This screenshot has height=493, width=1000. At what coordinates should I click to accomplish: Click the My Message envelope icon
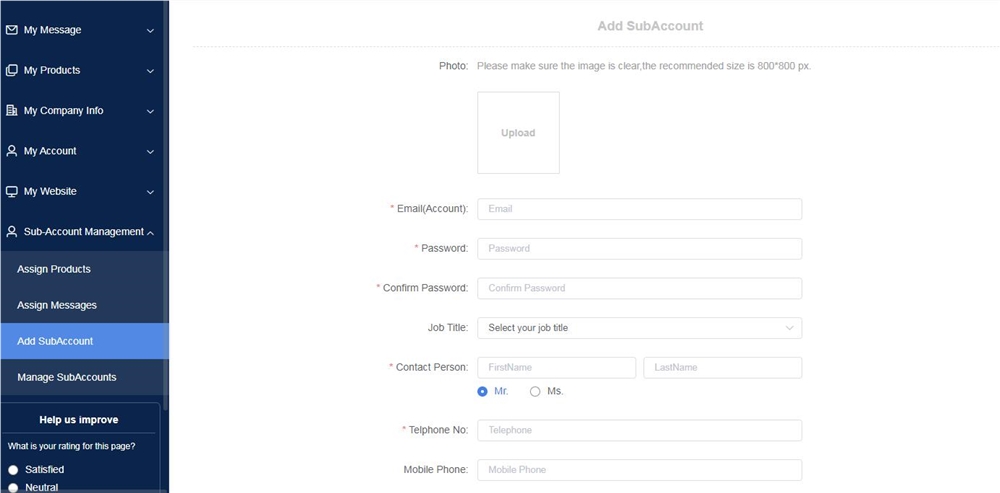pyautogui.click(x=11, y=30)
